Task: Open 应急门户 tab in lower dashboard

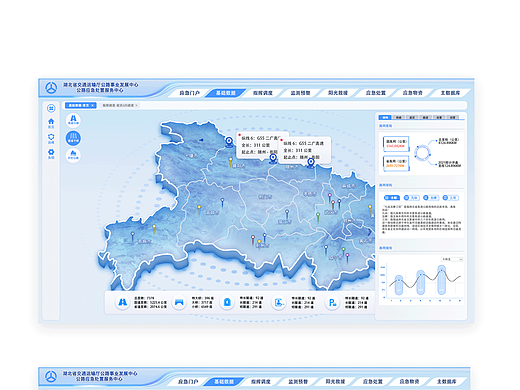Action: (188, 382)
